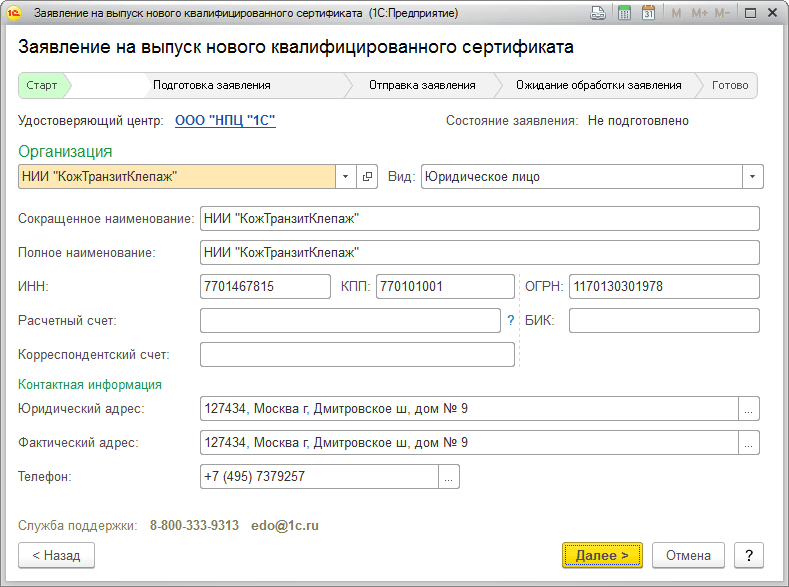Click the ОГРН field
This screenshot has height=587, width=789.
tap(664, 286)
